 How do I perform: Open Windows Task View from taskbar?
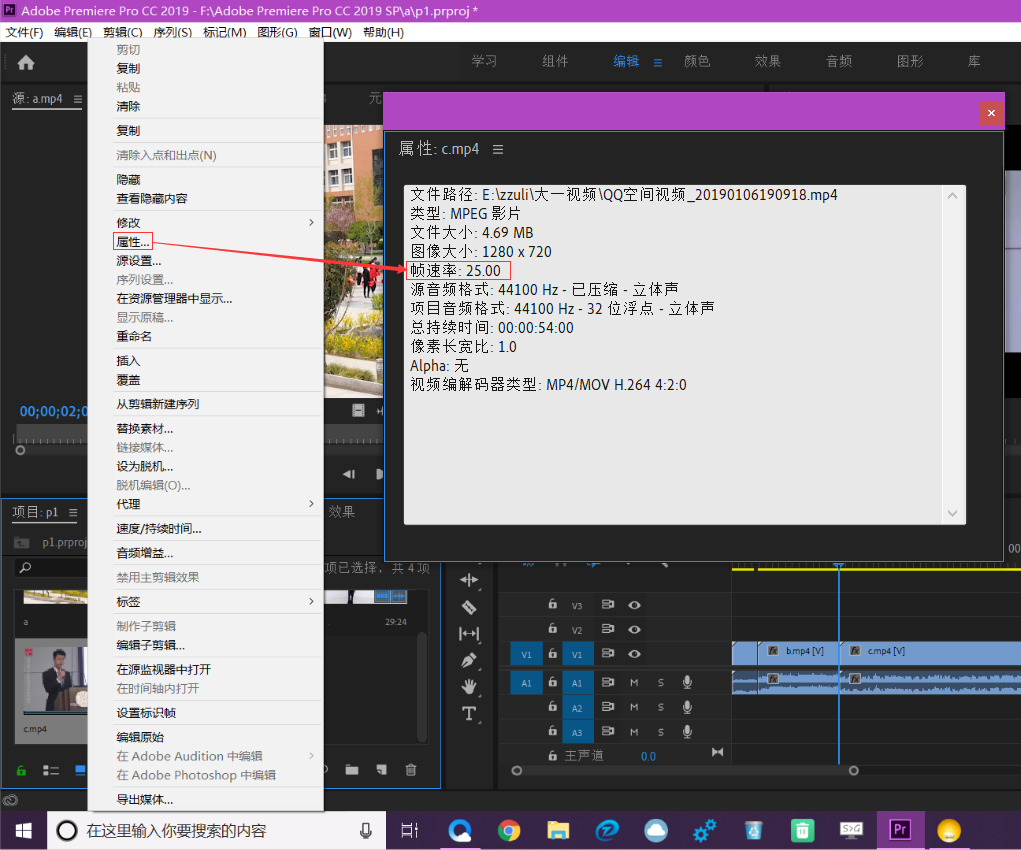[x=410, y=830]
